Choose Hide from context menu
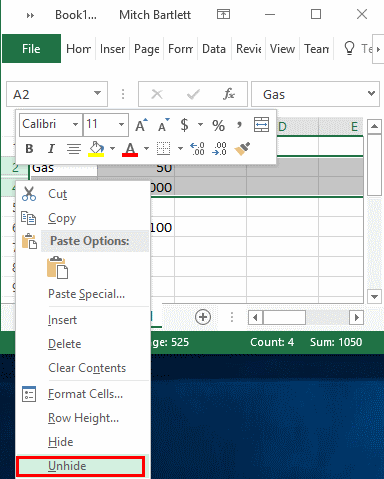Viewport: 384px width, 479px height. tap(83, 442)
